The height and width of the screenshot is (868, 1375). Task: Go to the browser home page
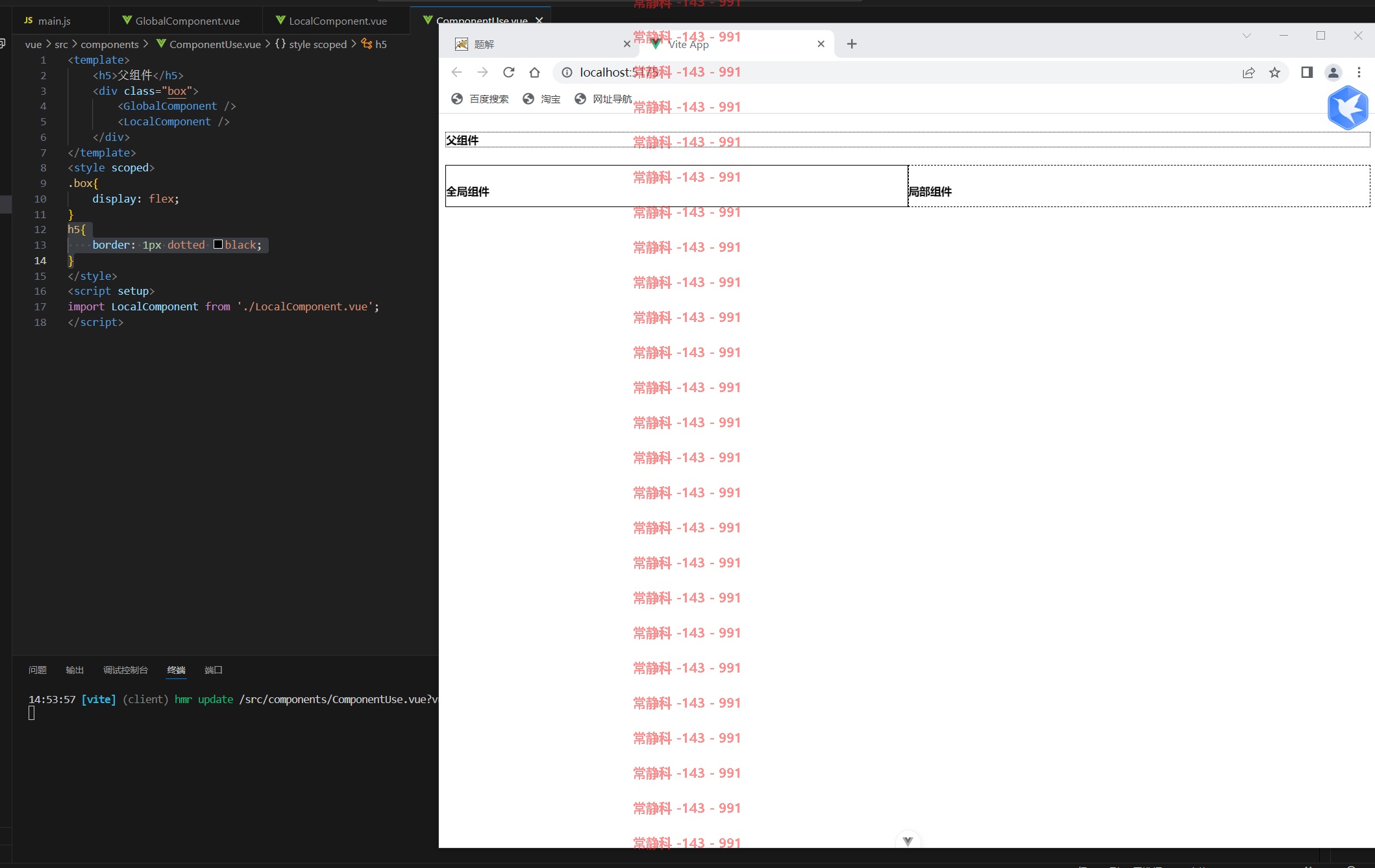[x=534, y=72]
